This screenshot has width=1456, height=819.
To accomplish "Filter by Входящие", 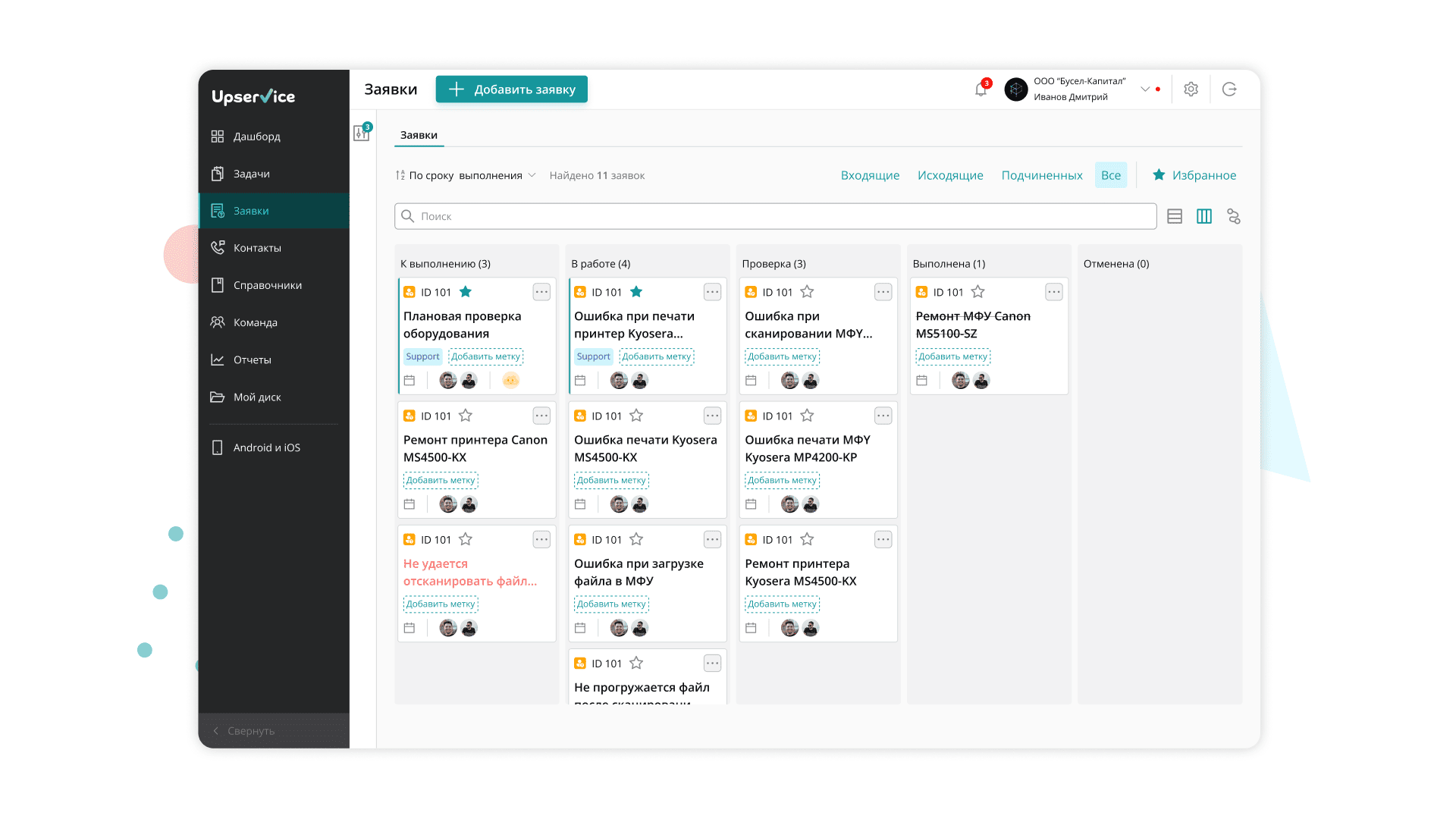I will (x=870, y=175).
